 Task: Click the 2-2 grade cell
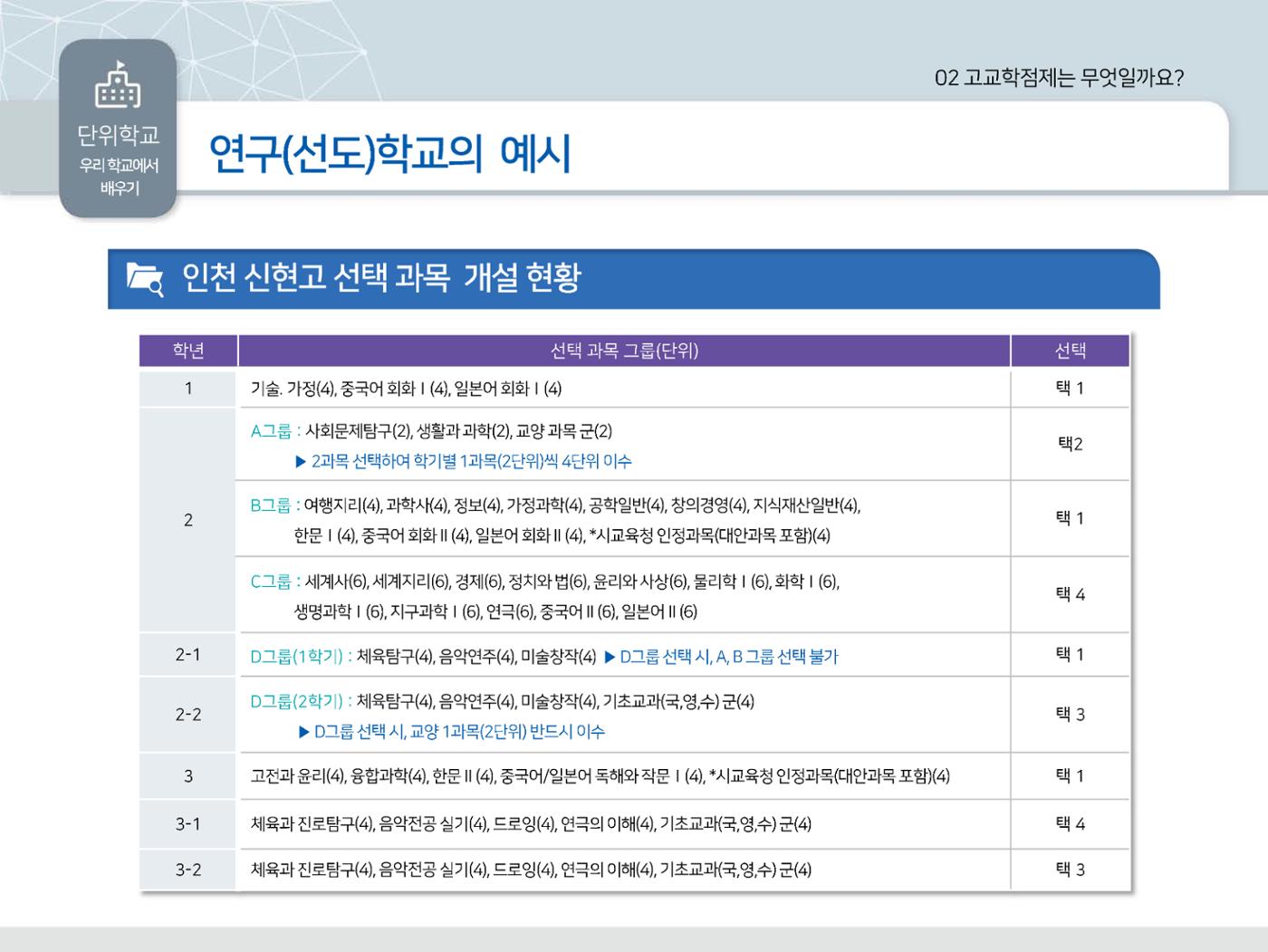(188, 715)
